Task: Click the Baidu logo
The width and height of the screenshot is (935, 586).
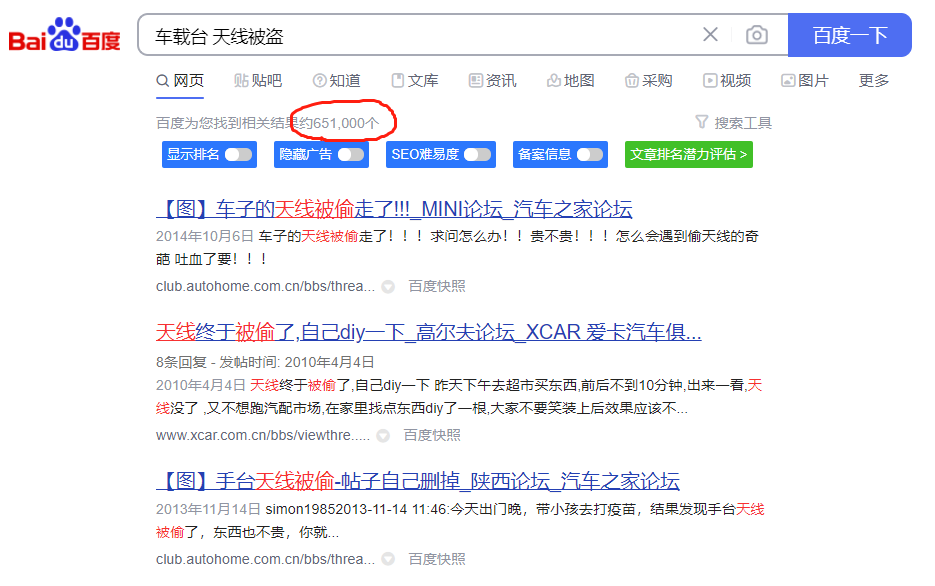Action: click(64, 35)
